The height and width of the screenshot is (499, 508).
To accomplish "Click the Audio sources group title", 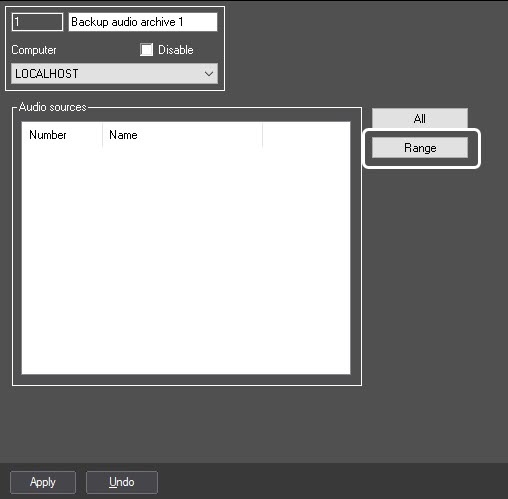I will (x=53, y=107).
